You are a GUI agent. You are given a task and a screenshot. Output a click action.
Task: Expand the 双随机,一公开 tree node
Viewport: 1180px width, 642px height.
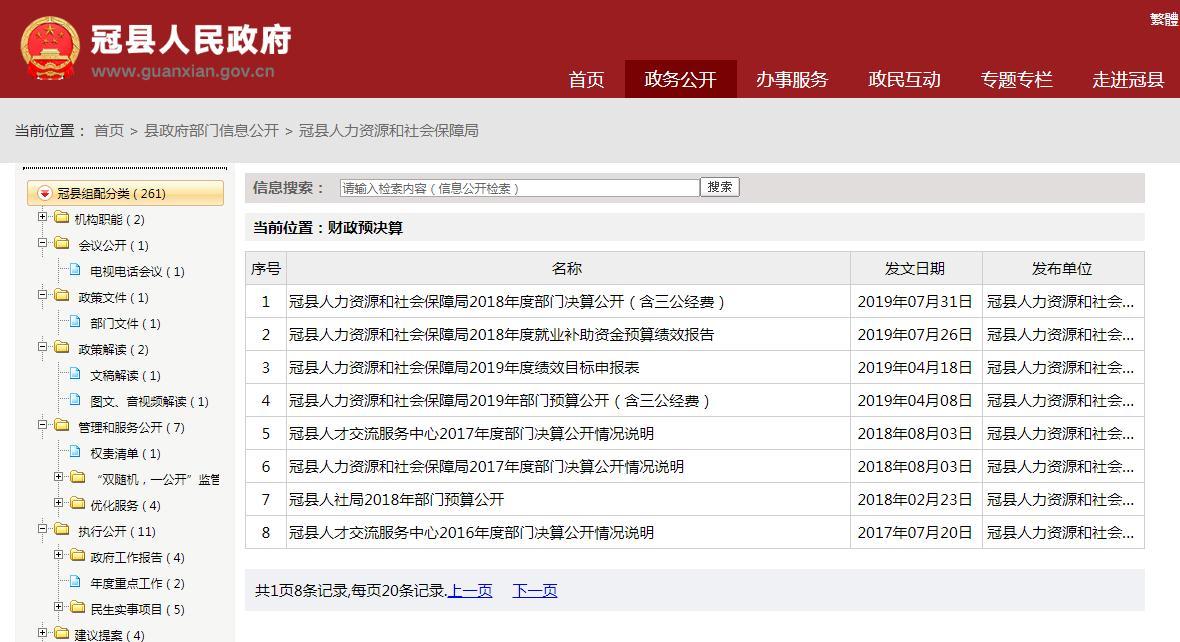pyautogui.click(x=59, y=477)
